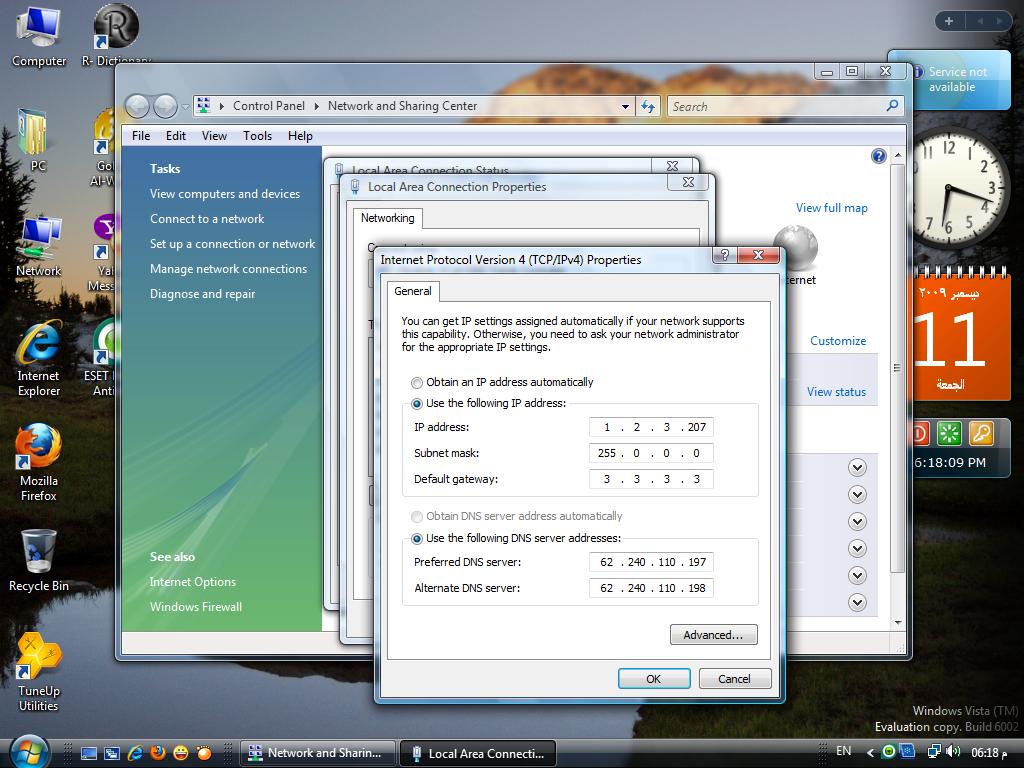
Task: Open the Tools menu
Action: coord(257,136)
